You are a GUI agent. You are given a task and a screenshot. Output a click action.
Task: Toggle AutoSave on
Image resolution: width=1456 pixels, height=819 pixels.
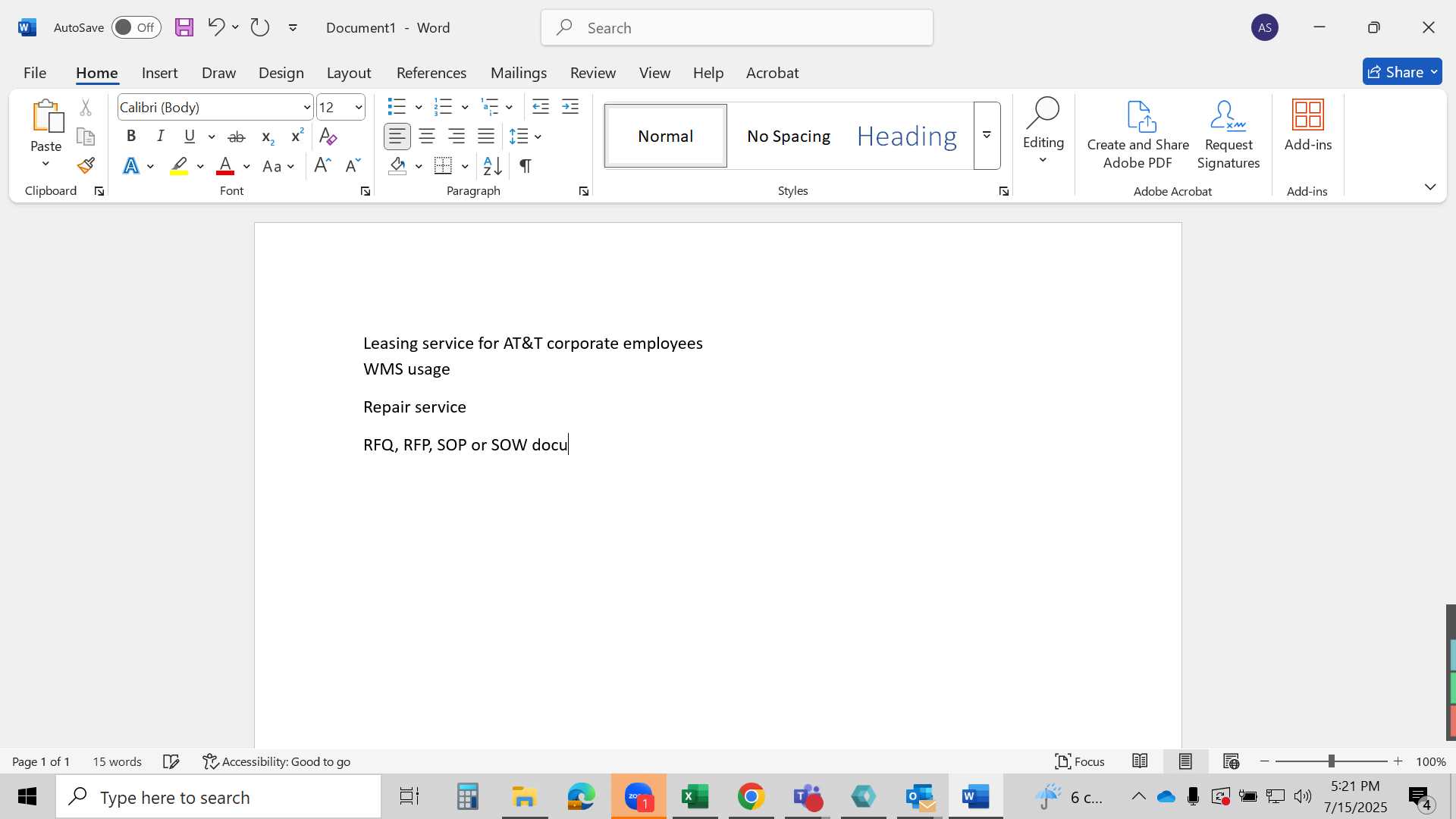click(x=136, y=27)
